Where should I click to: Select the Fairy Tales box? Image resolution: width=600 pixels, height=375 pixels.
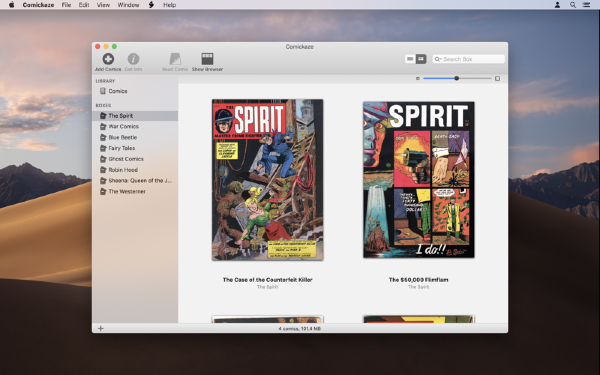135,148
